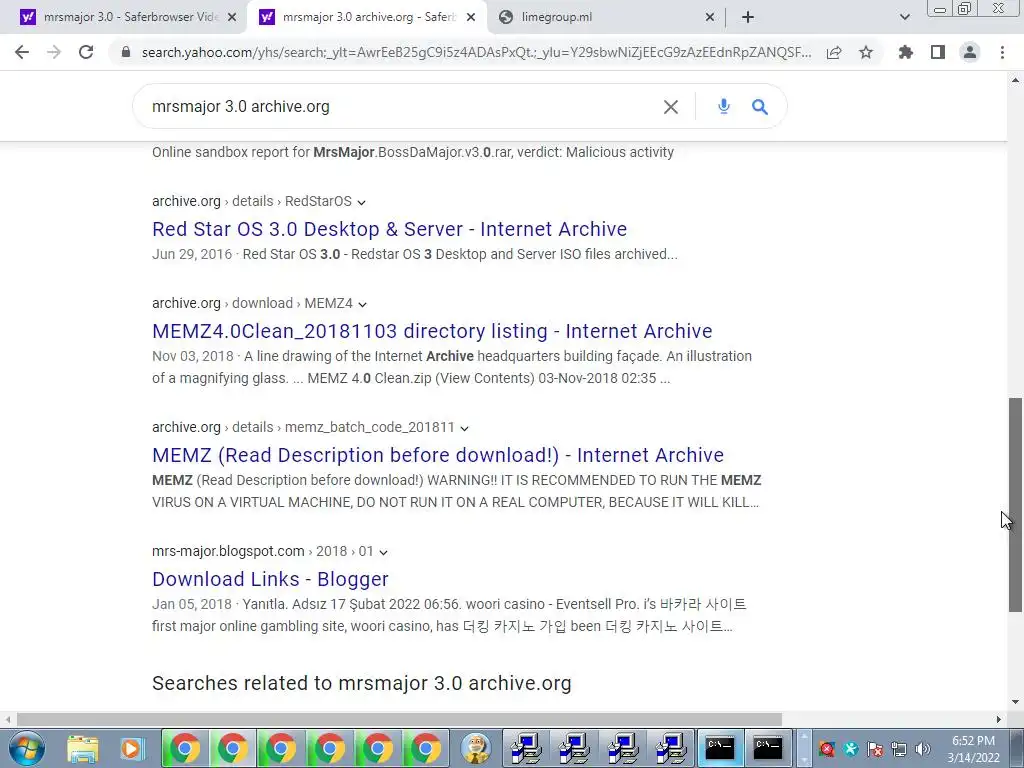Click the browser forward arrow
This screenshot has height=768, width=1024.
(54, 52)
